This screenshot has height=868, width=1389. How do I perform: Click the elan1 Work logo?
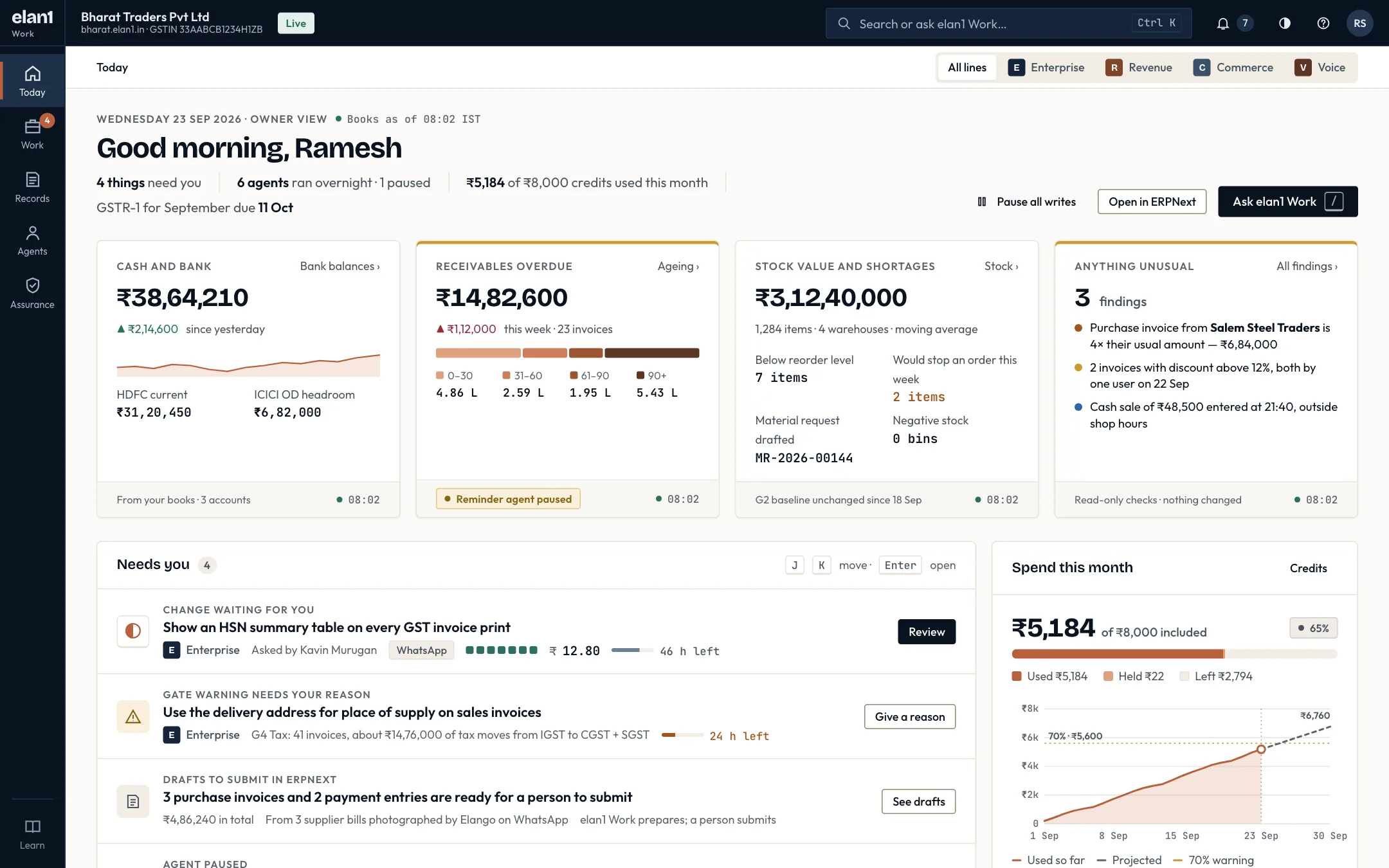32,23
